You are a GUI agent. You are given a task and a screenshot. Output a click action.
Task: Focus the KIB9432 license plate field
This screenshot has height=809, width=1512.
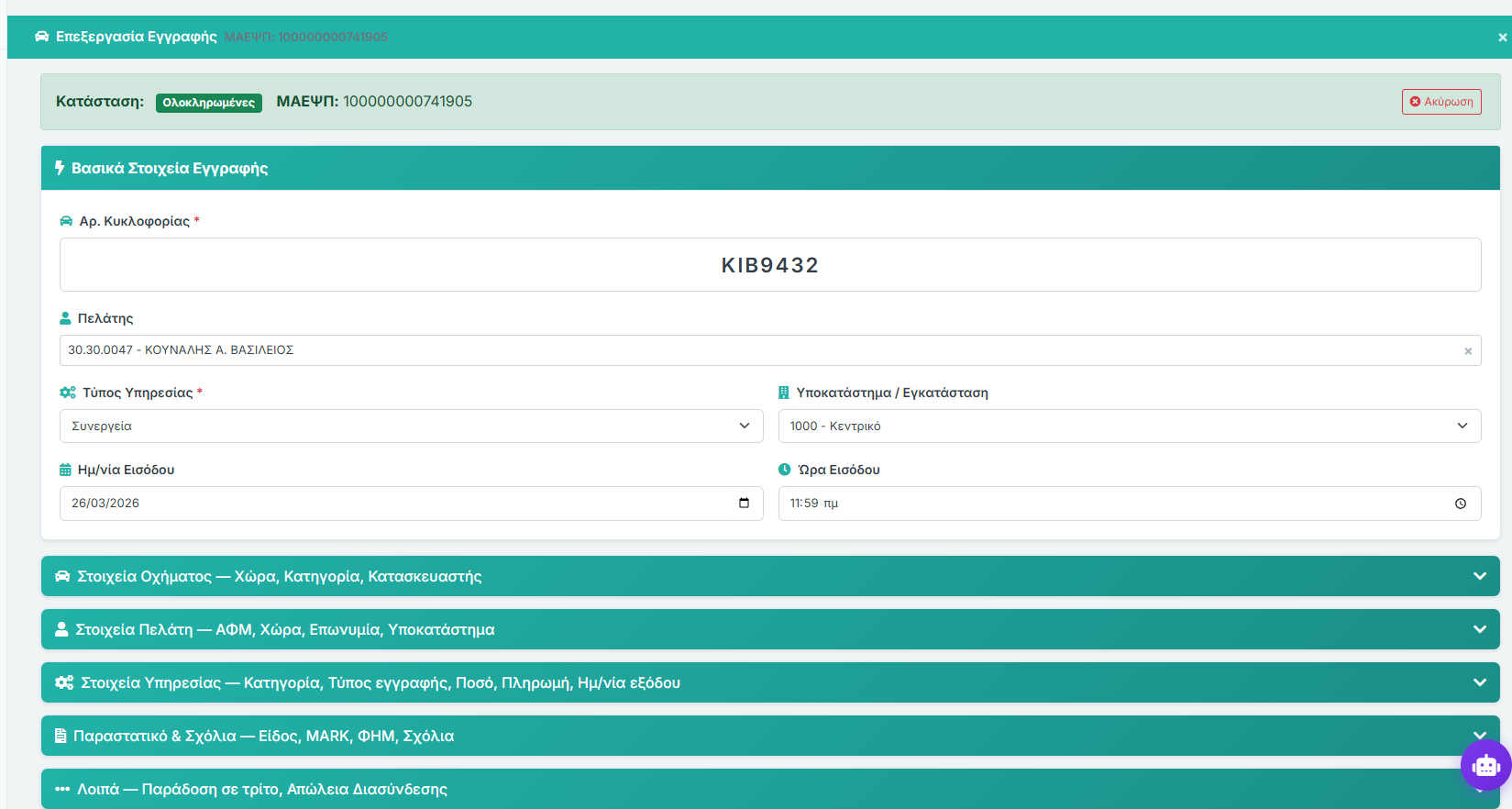click(770, 265)
